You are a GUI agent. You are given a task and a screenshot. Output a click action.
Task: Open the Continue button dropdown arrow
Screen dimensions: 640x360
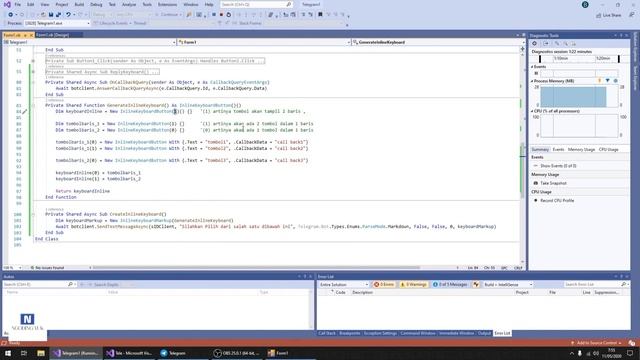(180, 15)
